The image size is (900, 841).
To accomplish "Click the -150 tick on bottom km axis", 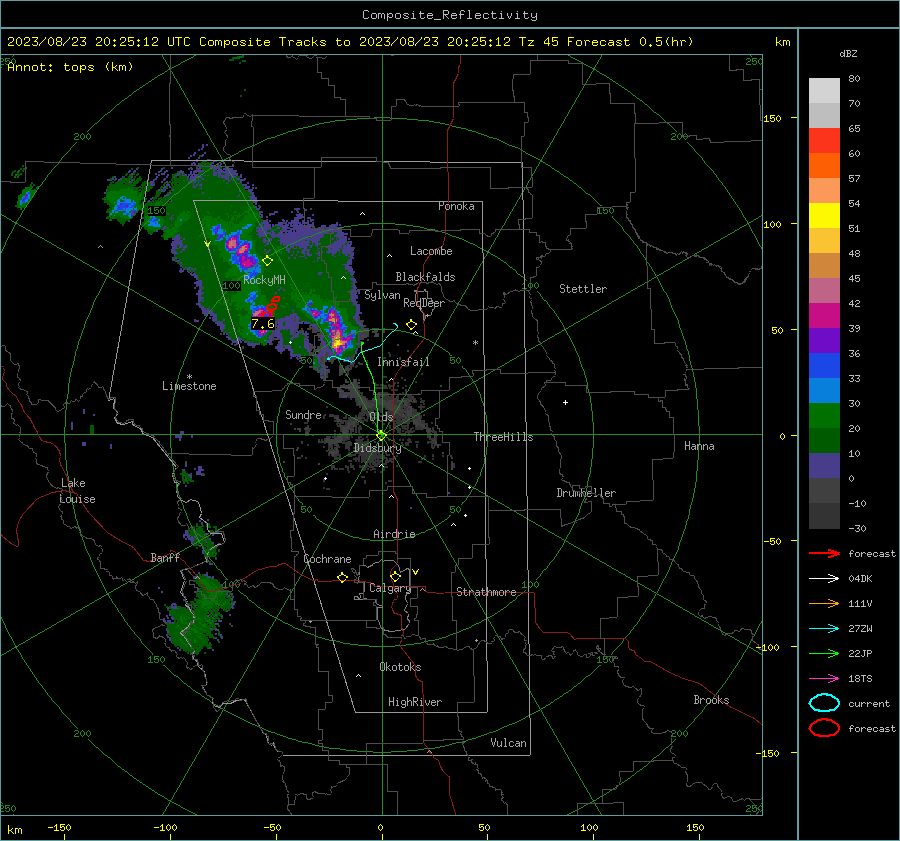I will click(59, 827).
